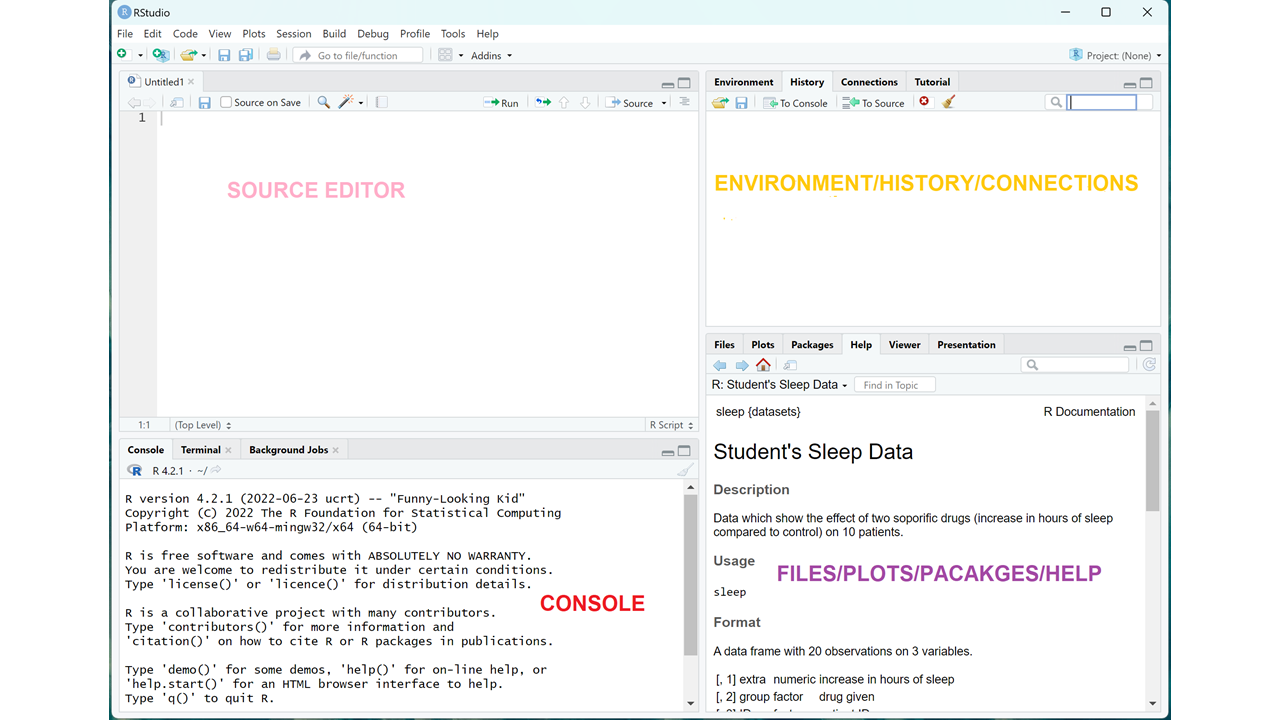
Task: Maximize the History pane
Action: [1146, 83]
